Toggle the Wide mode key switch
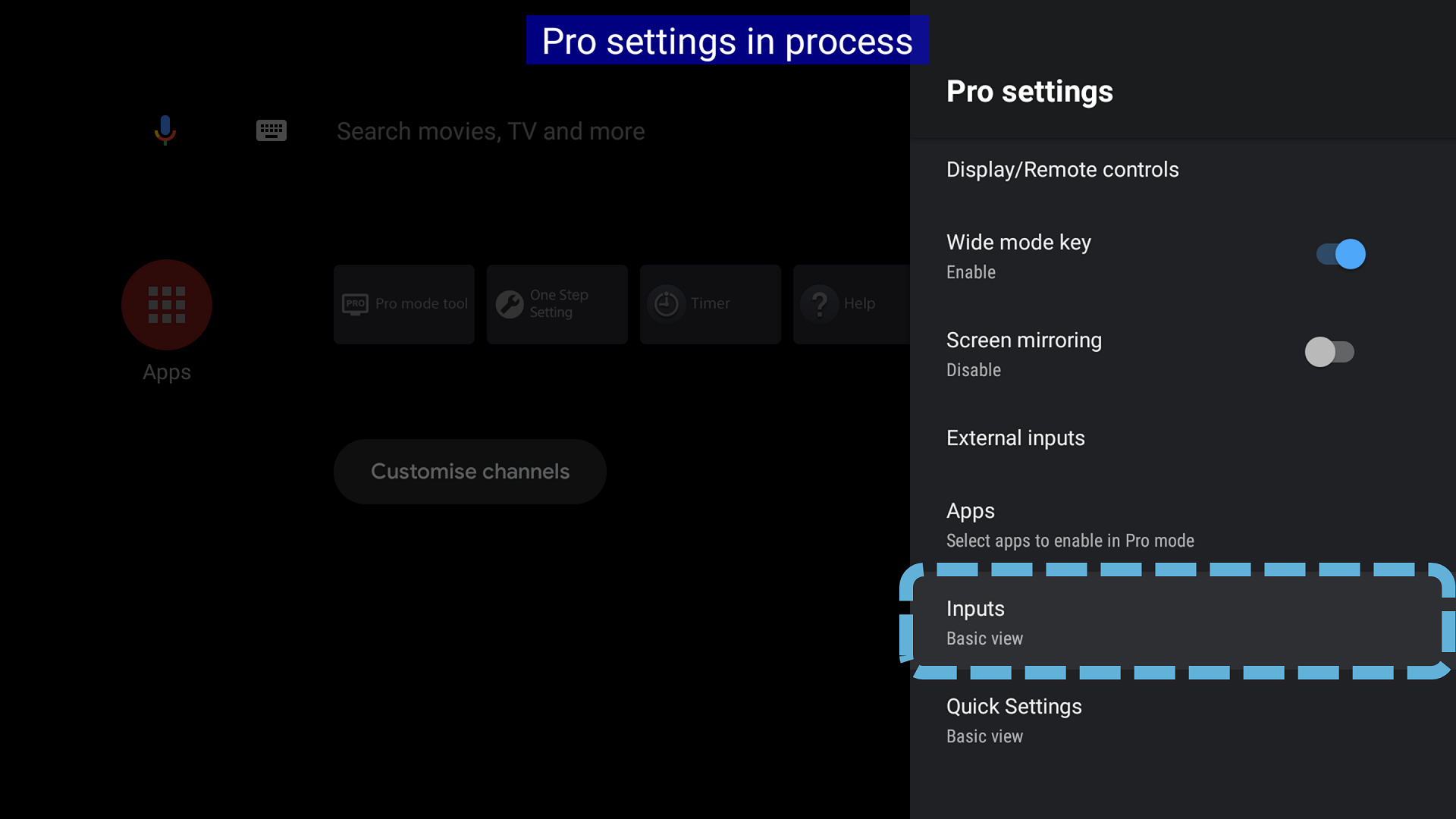Image resolution: width=1456 pixels, height=819 pixels. tap(1340, 255)
